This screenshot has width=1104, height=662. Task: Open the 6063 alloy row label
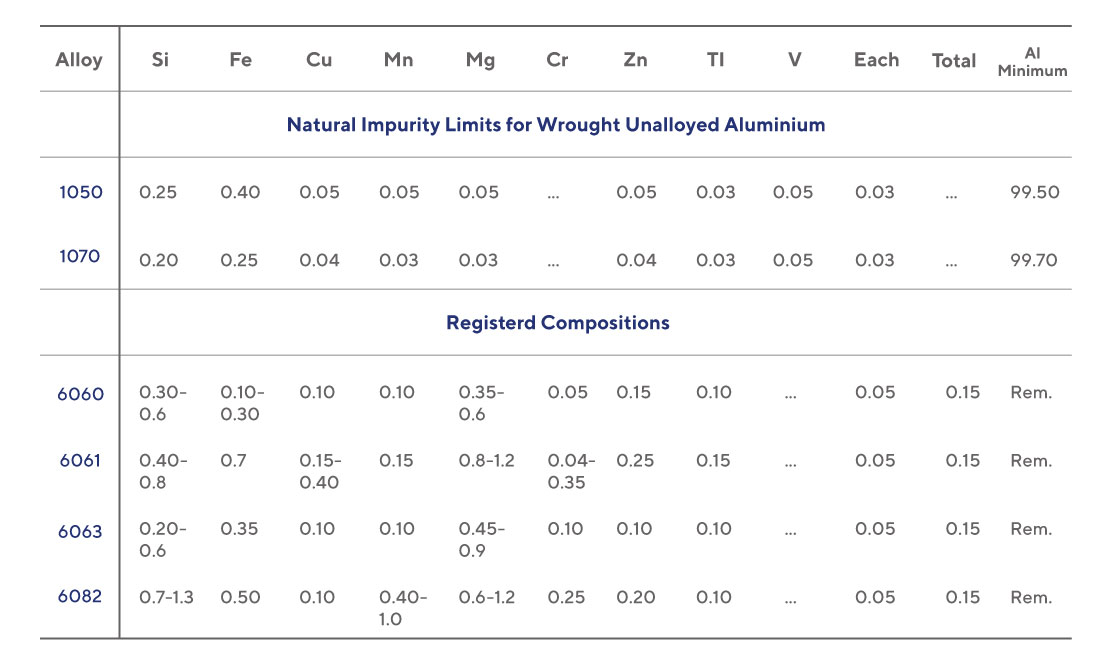(80, 530)
